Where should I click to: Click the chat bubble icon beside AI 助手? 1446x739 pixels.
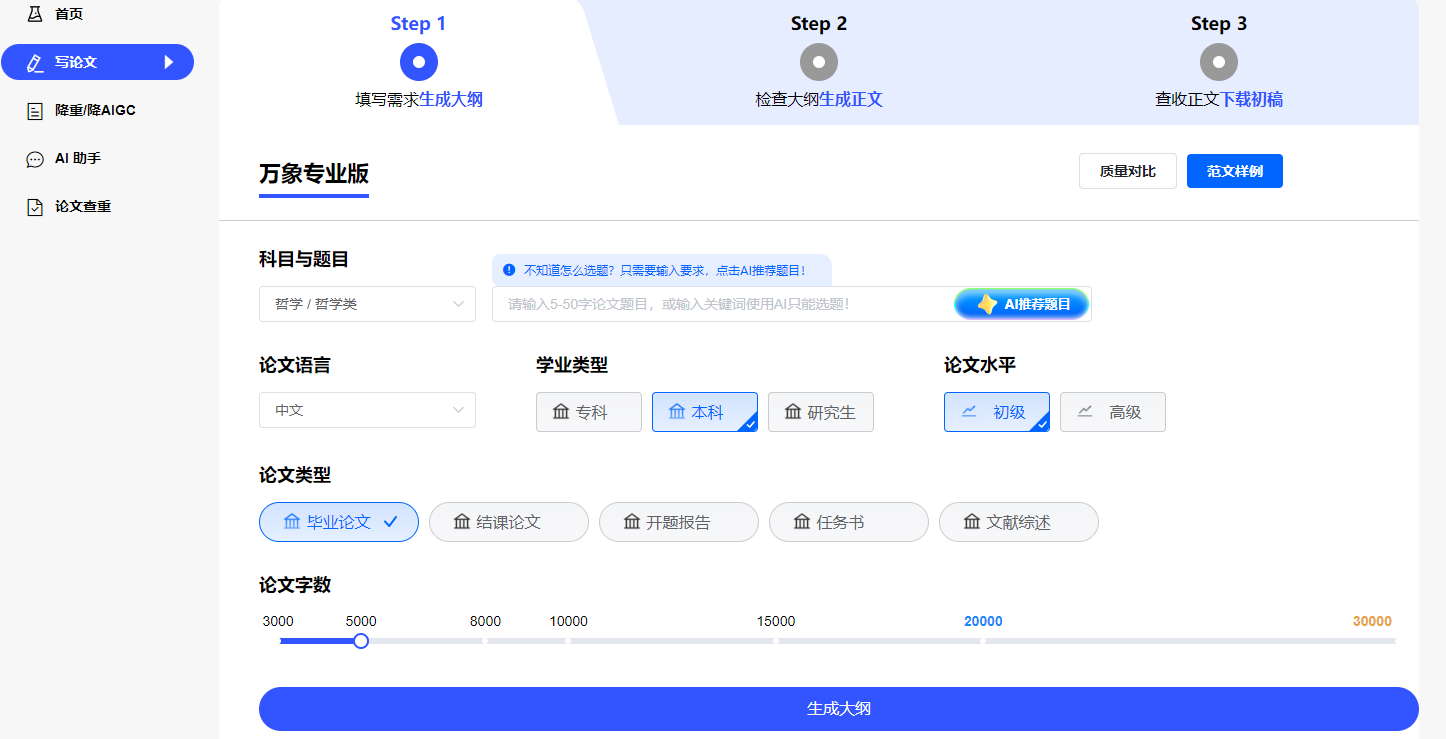pyautogui.click(x=35, y=159)
